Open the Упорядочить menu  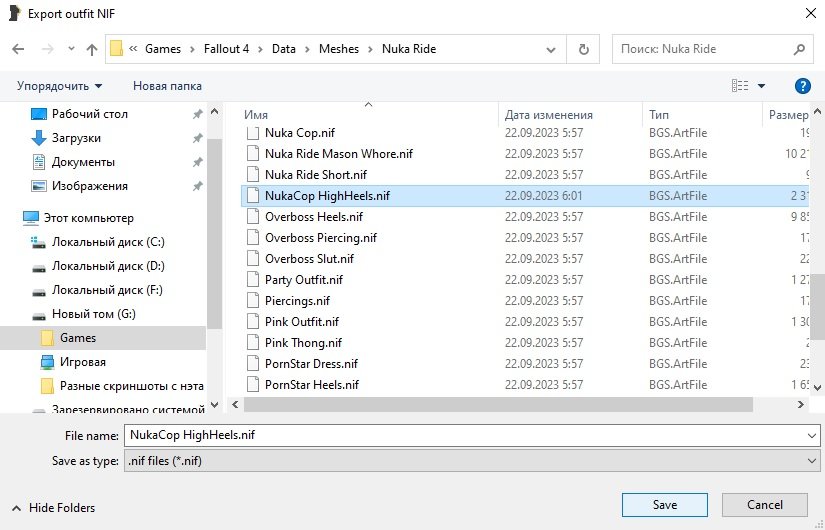coord(59,86)
